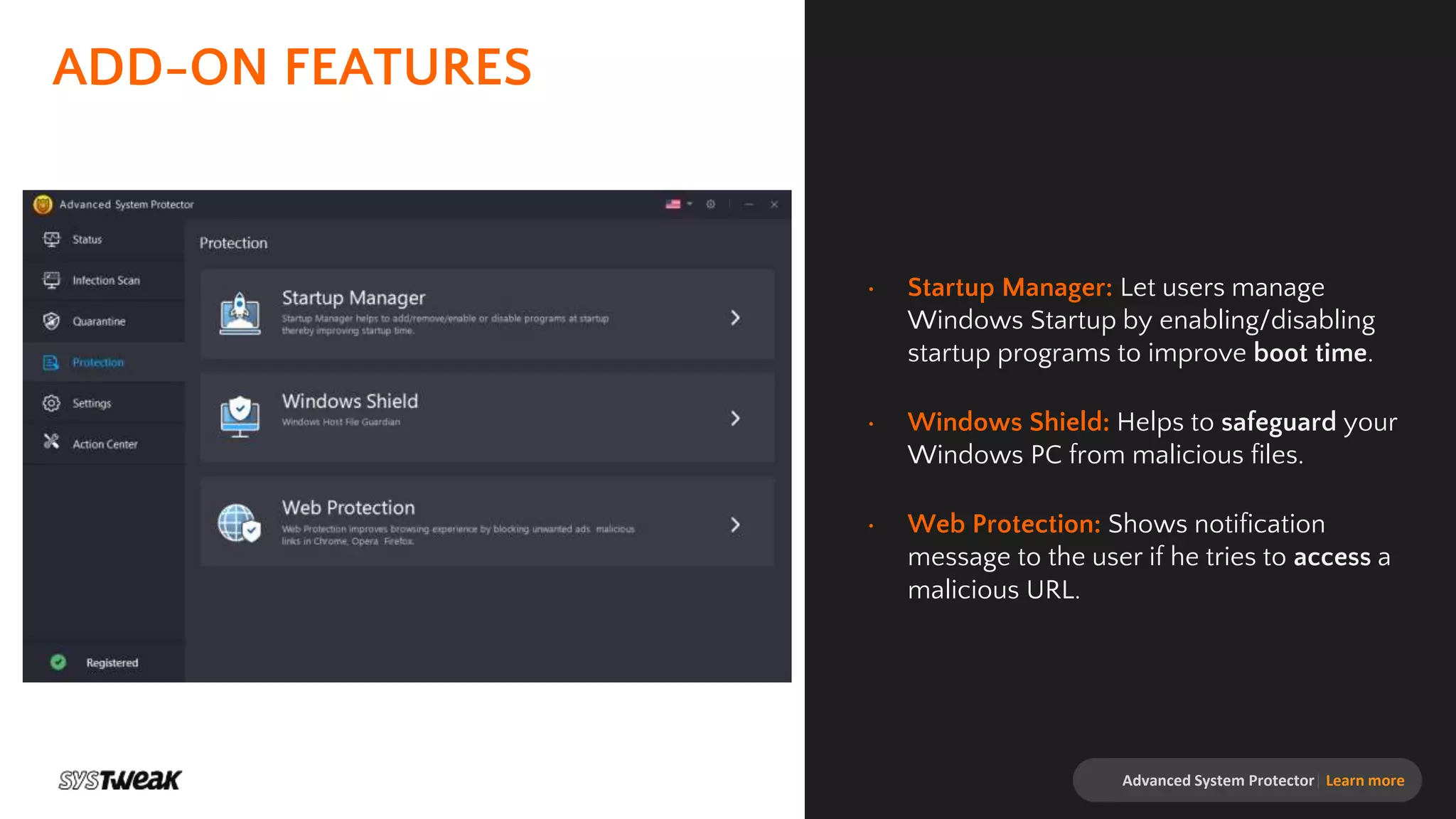The height and width of the screenshot is (819, 1456).
Task: Click the Protection sidebar icon
Action: point(51,363)
